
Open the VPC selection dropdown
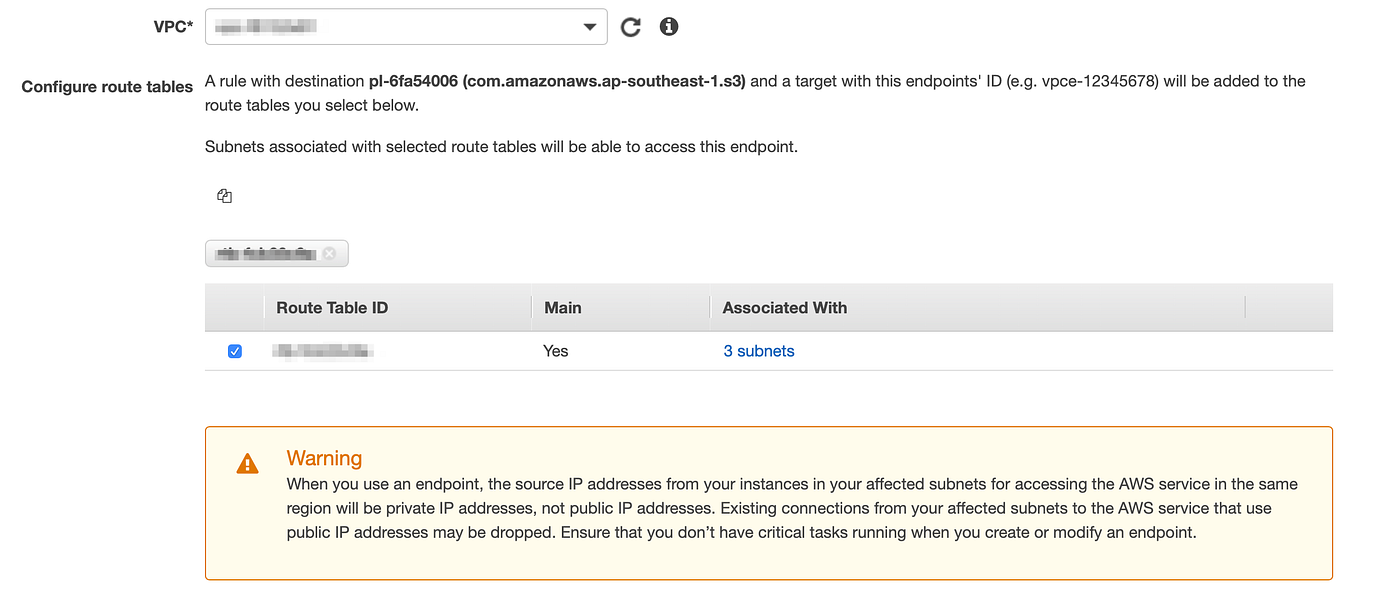[590, 26]
